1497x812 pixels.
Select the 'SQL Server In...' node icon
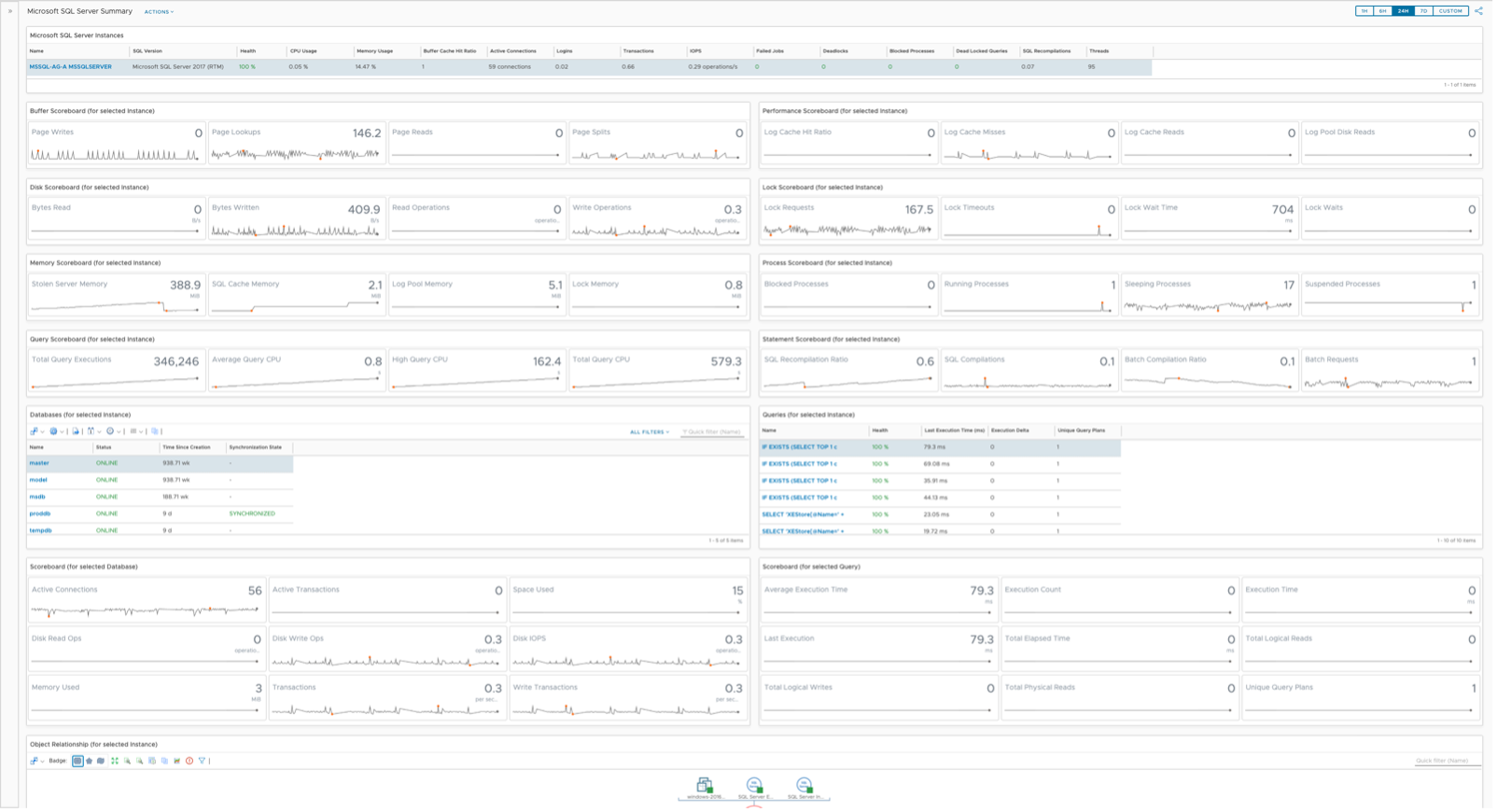(x=804, y=785)
